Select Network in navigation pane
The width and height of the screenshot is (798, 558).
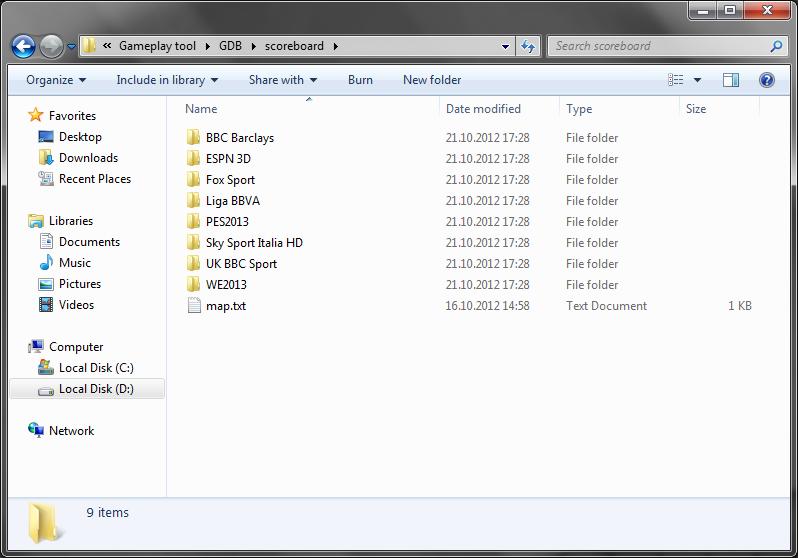71,431
